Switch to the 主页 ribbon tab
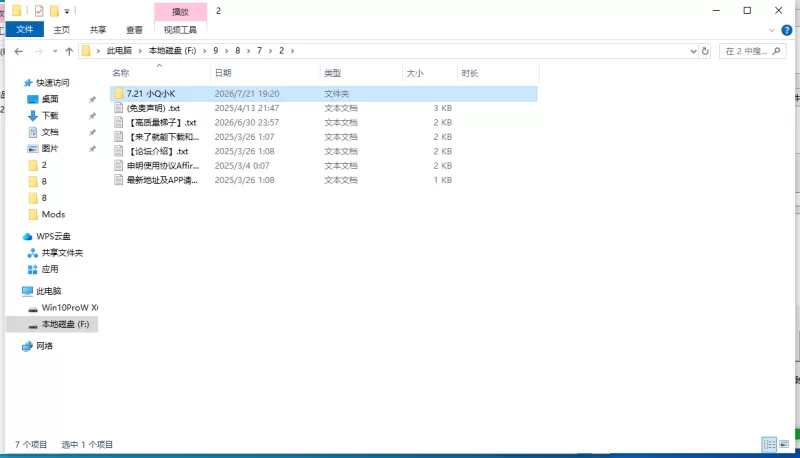The width and height of the screenshot is (800, 458). click(x=62, y=30)
